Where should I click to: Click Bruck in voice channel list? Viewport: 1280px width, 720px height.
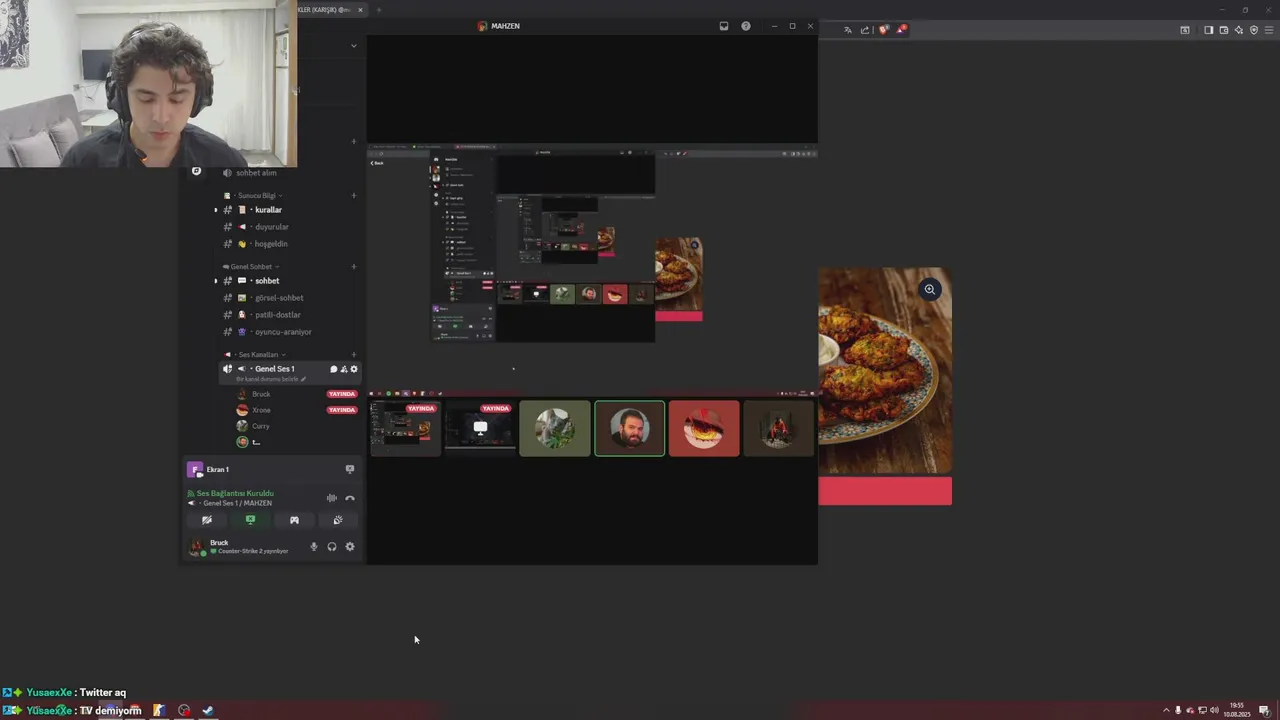pos(261,394)
